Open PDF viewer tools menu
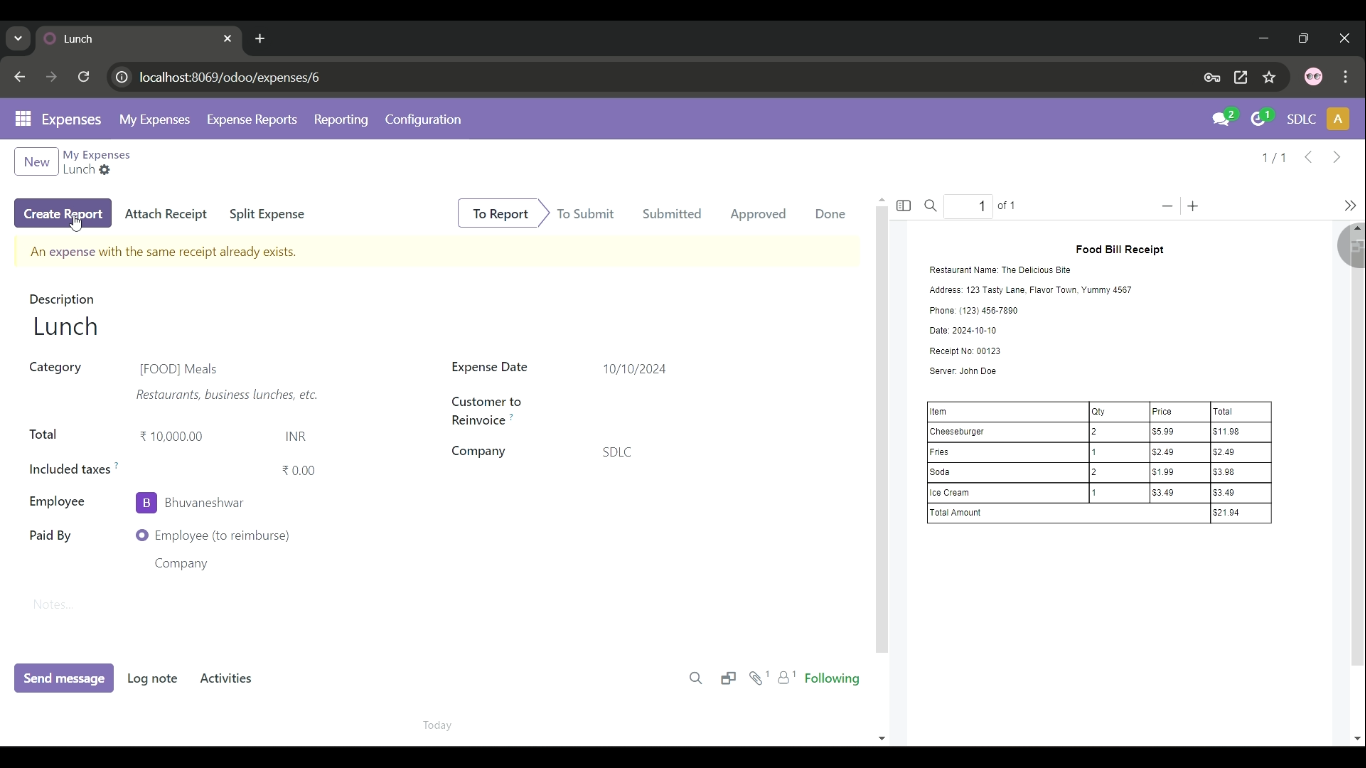Screen dimensions: 1366x768 [x=1350, y=206]
